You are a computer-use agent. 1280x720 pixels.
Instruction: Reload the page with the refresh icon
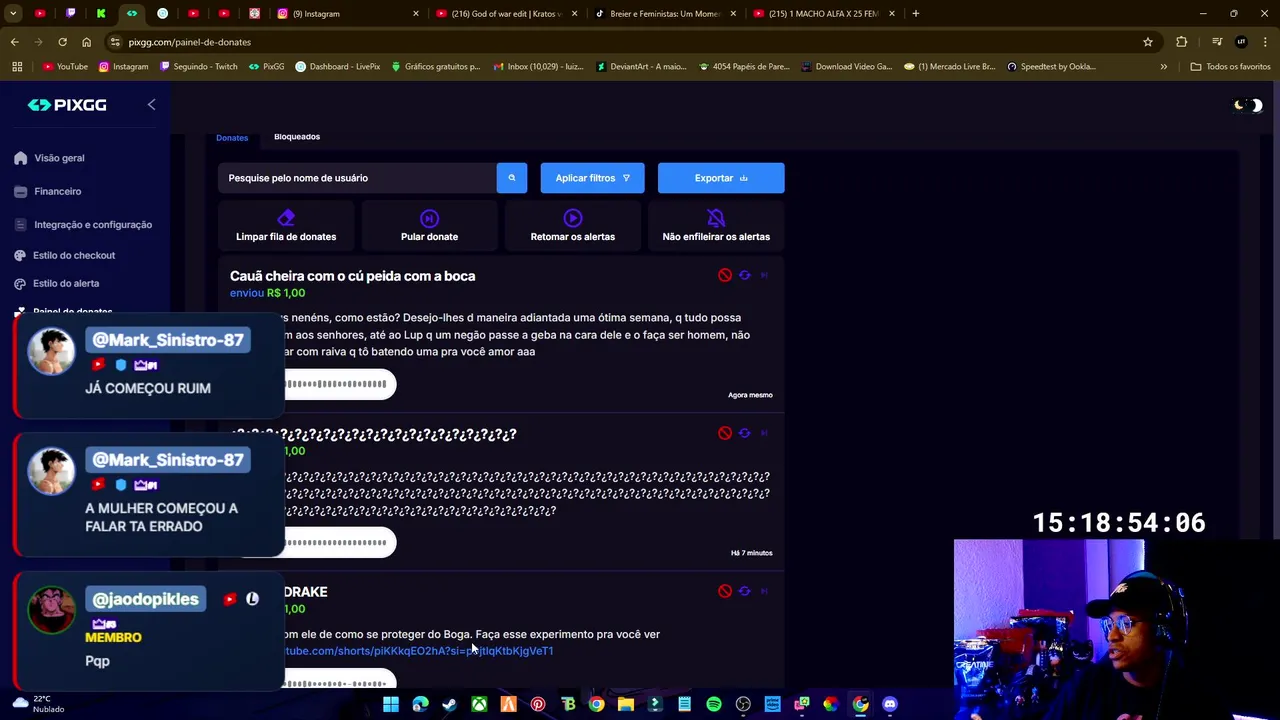62,42
